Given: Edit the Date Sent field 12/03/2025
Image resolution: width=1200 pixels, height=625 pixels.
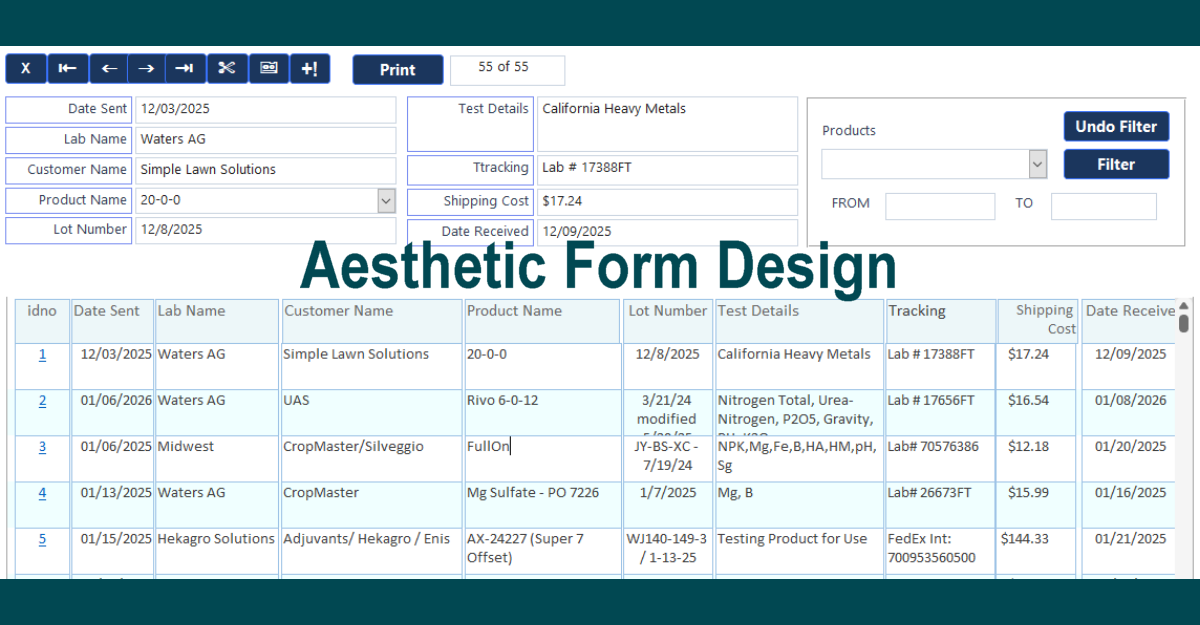Looking at the screenshot, I should click(265, 109).
